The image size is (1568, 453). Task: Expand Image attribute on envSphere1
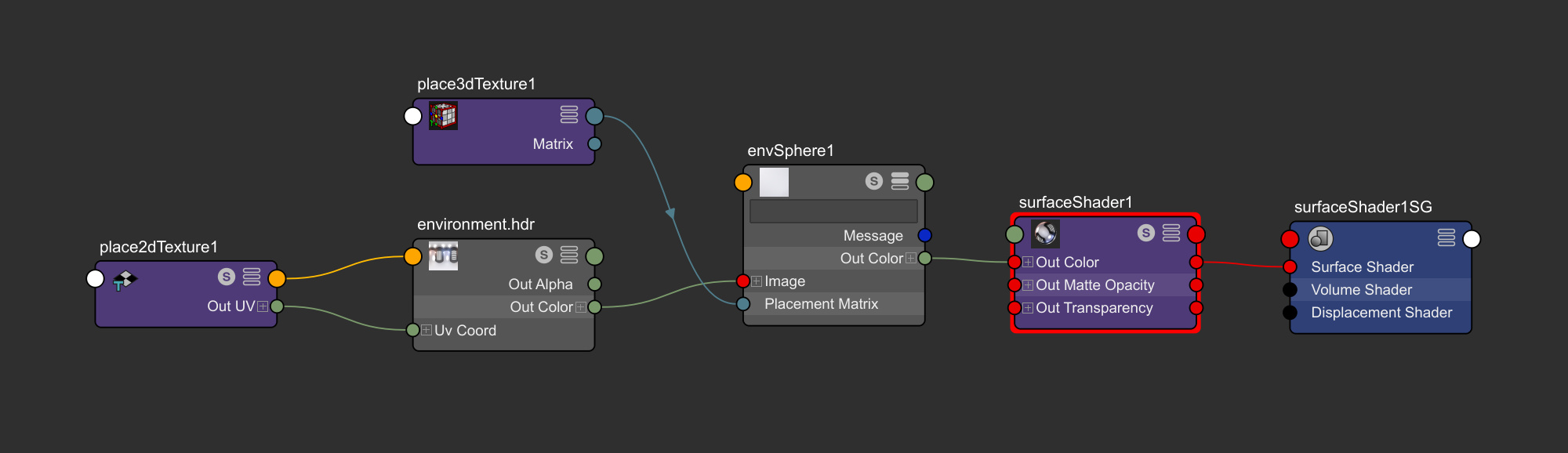(x=757, y=281)
